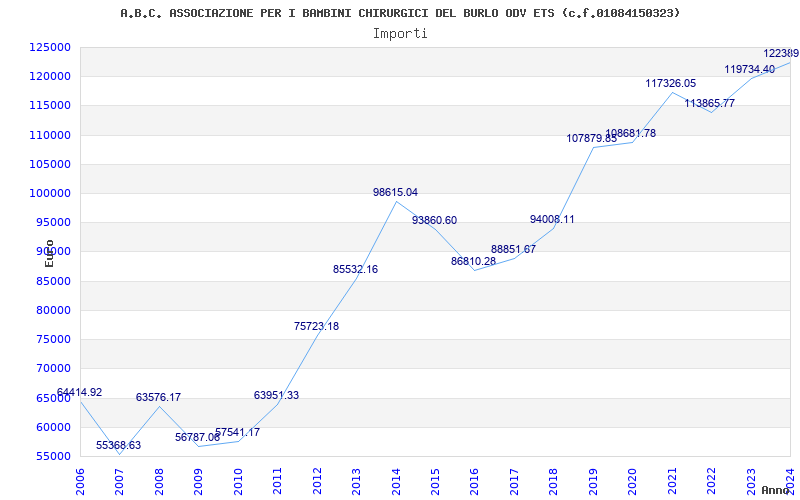The height and width of the screenshot is (500, 800).
Task: Click x-axis year 2012
Action: pyautogui.click(x=317, y=482)
